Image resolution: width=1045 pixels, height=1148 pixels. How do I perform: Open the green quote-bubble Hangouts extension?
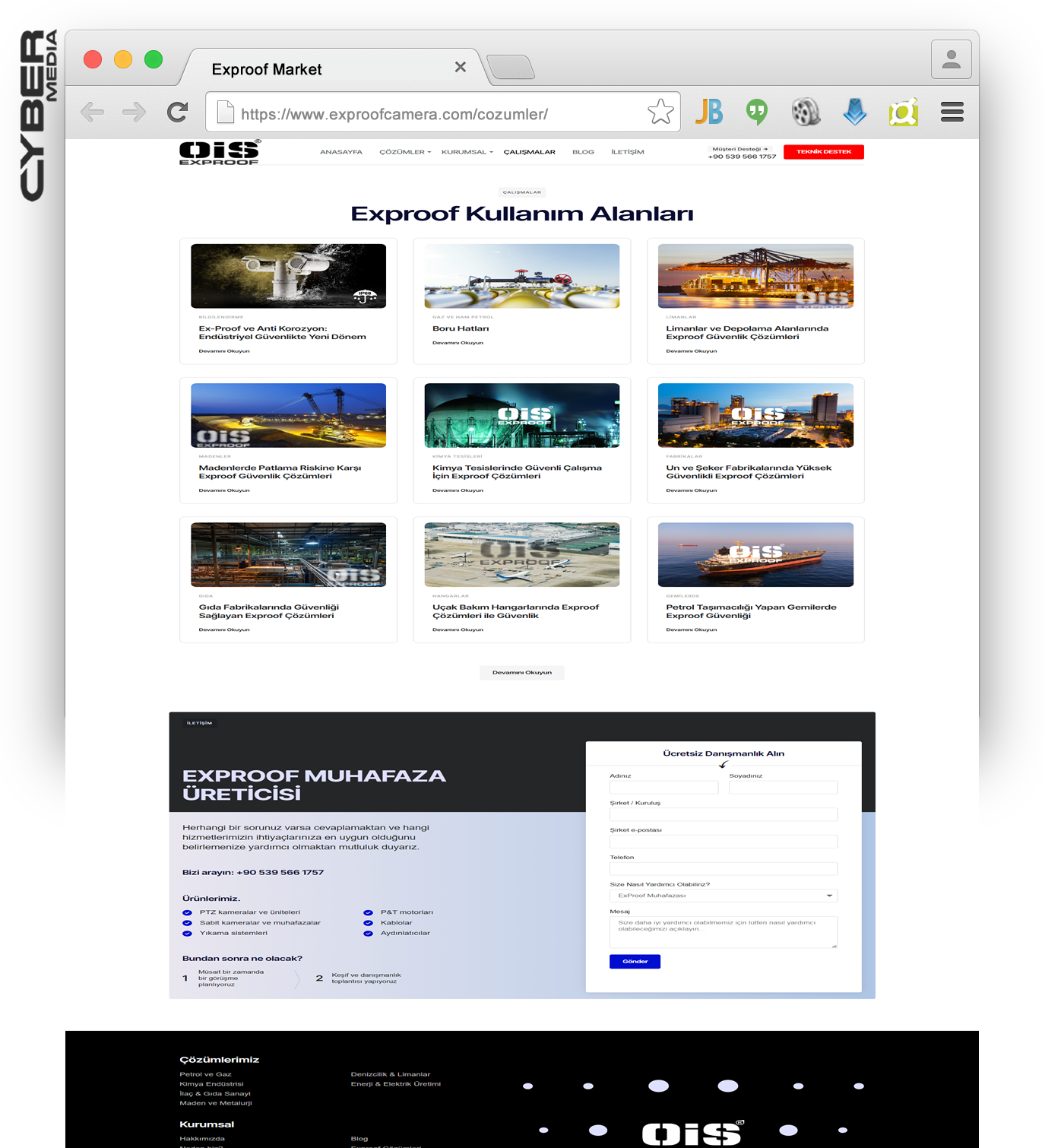[756, 113]
